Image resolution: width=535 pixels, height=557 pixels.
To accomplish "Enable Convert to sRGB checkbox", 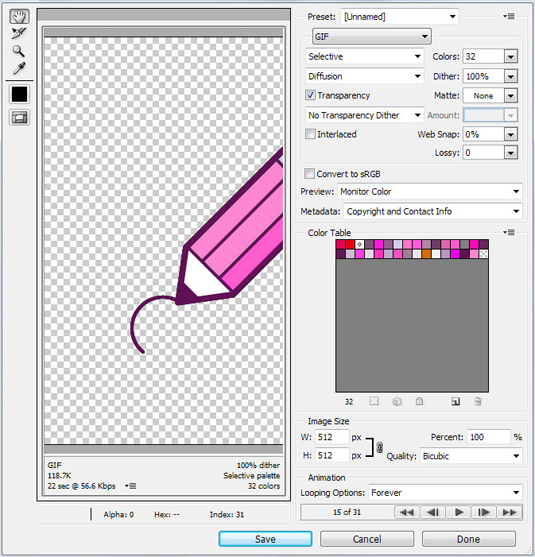I will 309,174.
